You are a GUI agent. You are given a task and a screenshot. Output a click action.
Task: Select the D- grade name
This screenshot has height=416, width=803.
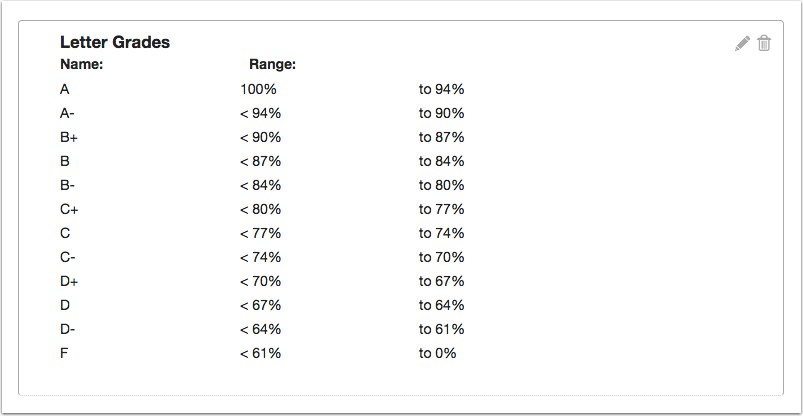click(67, 329)
